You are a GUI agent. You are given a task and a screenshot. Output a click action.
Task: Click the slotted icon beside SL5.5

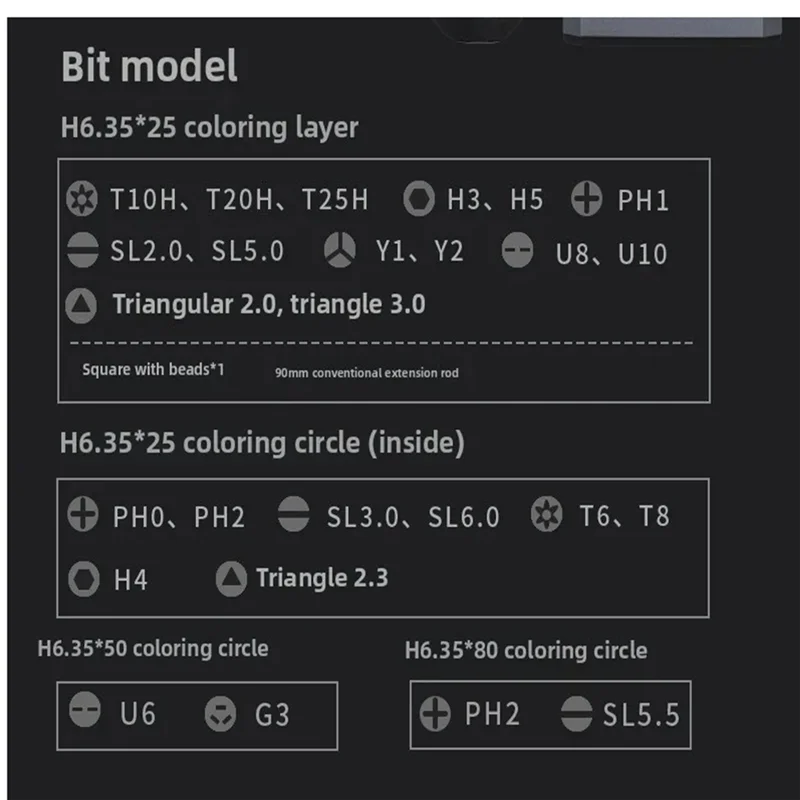tap(575, 714)
